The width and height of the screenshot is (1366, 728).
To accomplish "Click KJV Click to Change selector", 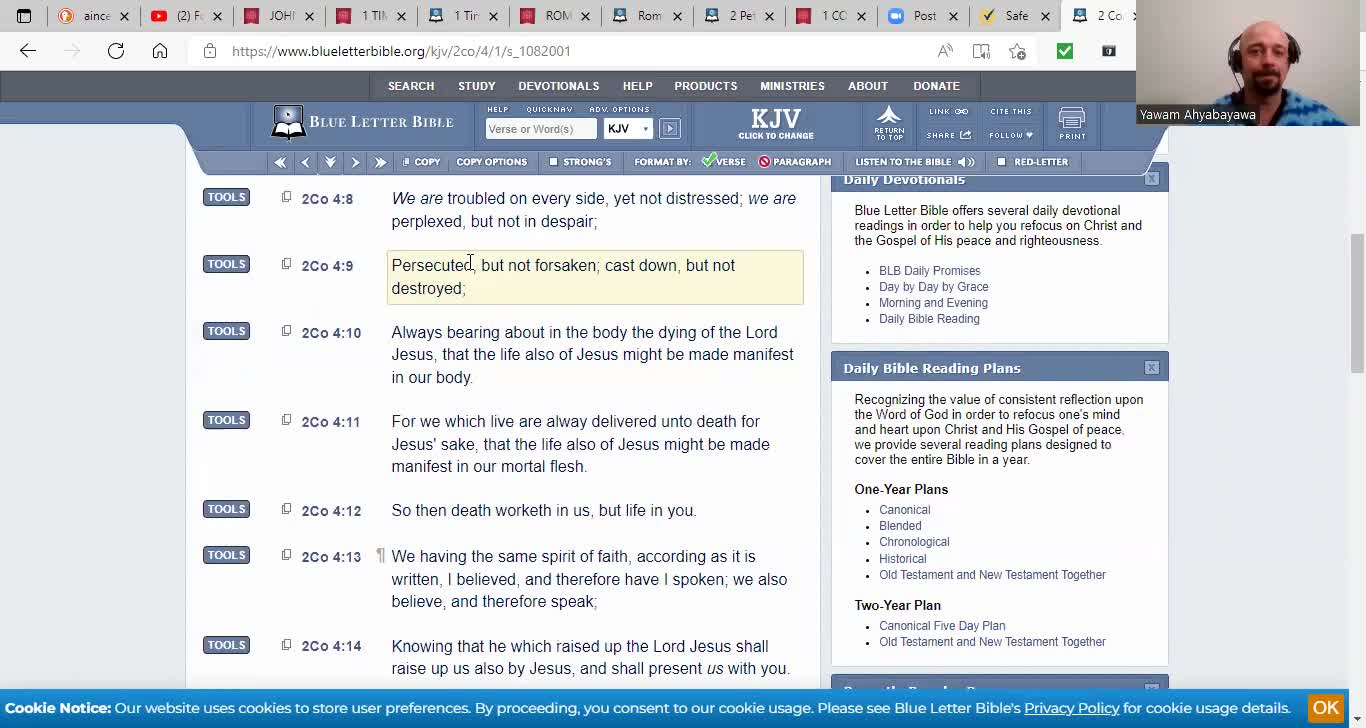I will point(776,124).
